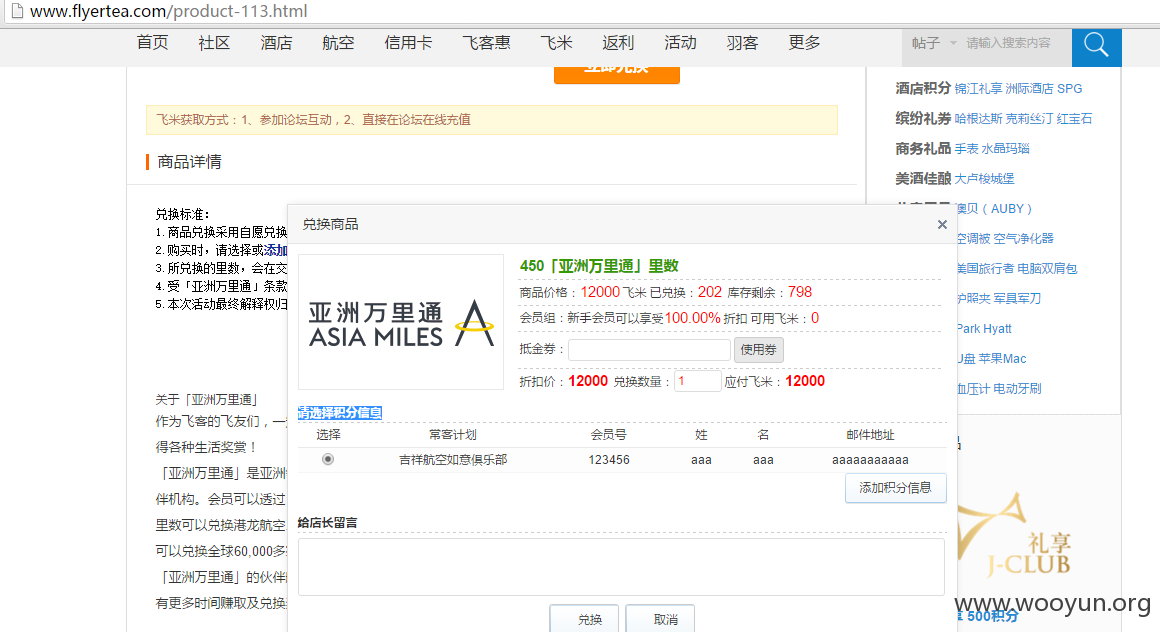Open the 大卢梭城堡 link
The image size is (1160, 632).
pyautogui.click(x=985, y=178)
